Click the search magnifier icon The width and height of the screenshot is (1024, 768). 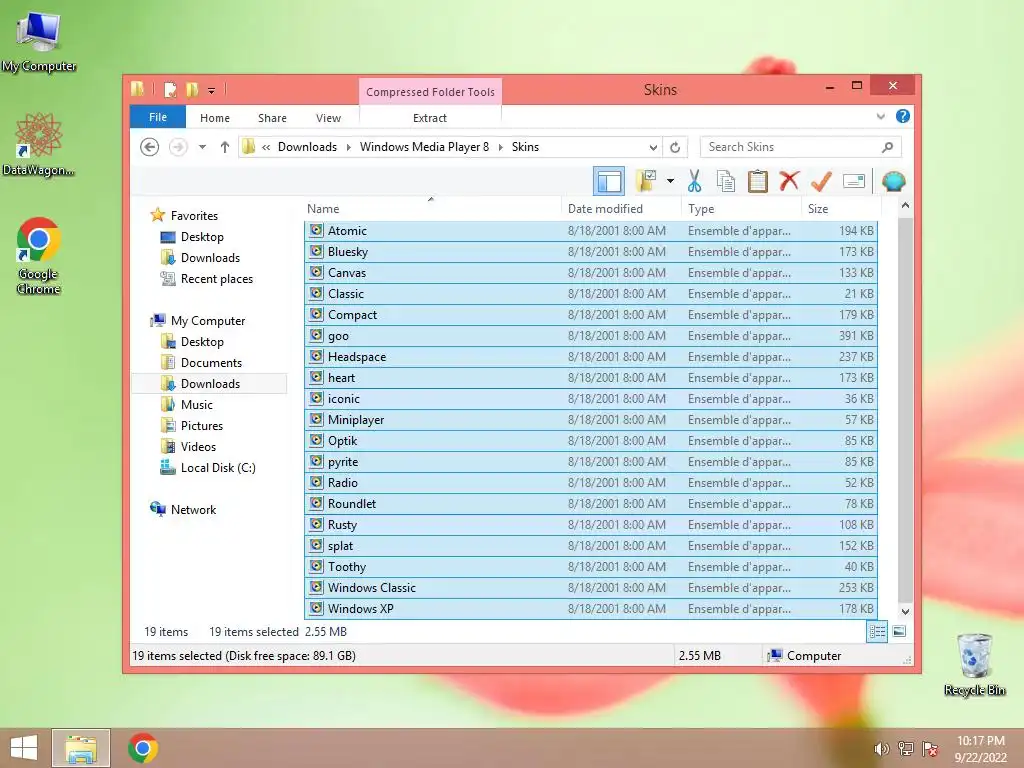(x=887, y=147)
